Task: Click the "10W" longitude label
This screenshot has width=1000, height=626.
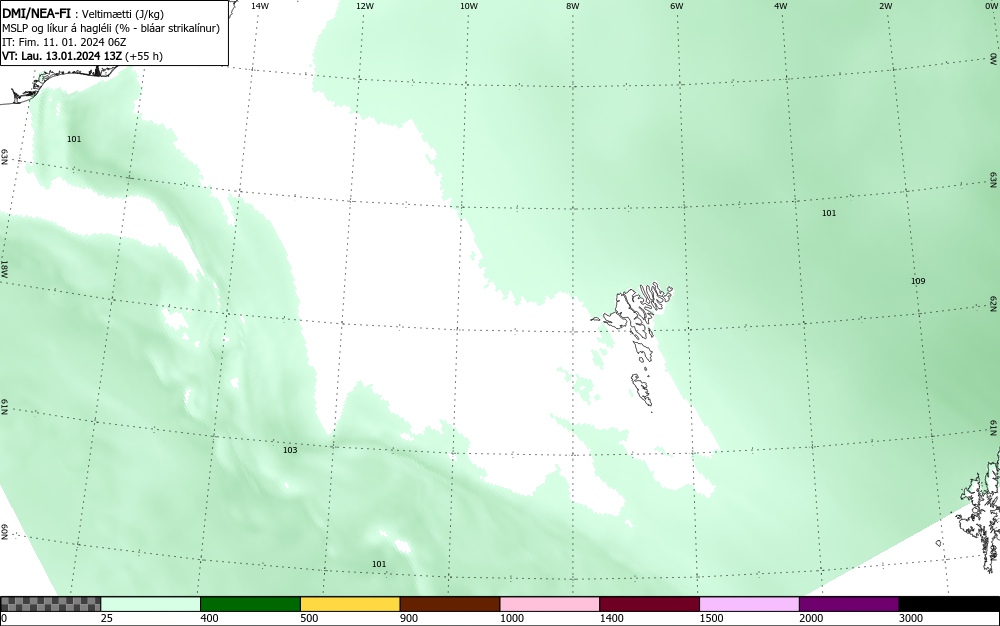Action: coord(469,6)
